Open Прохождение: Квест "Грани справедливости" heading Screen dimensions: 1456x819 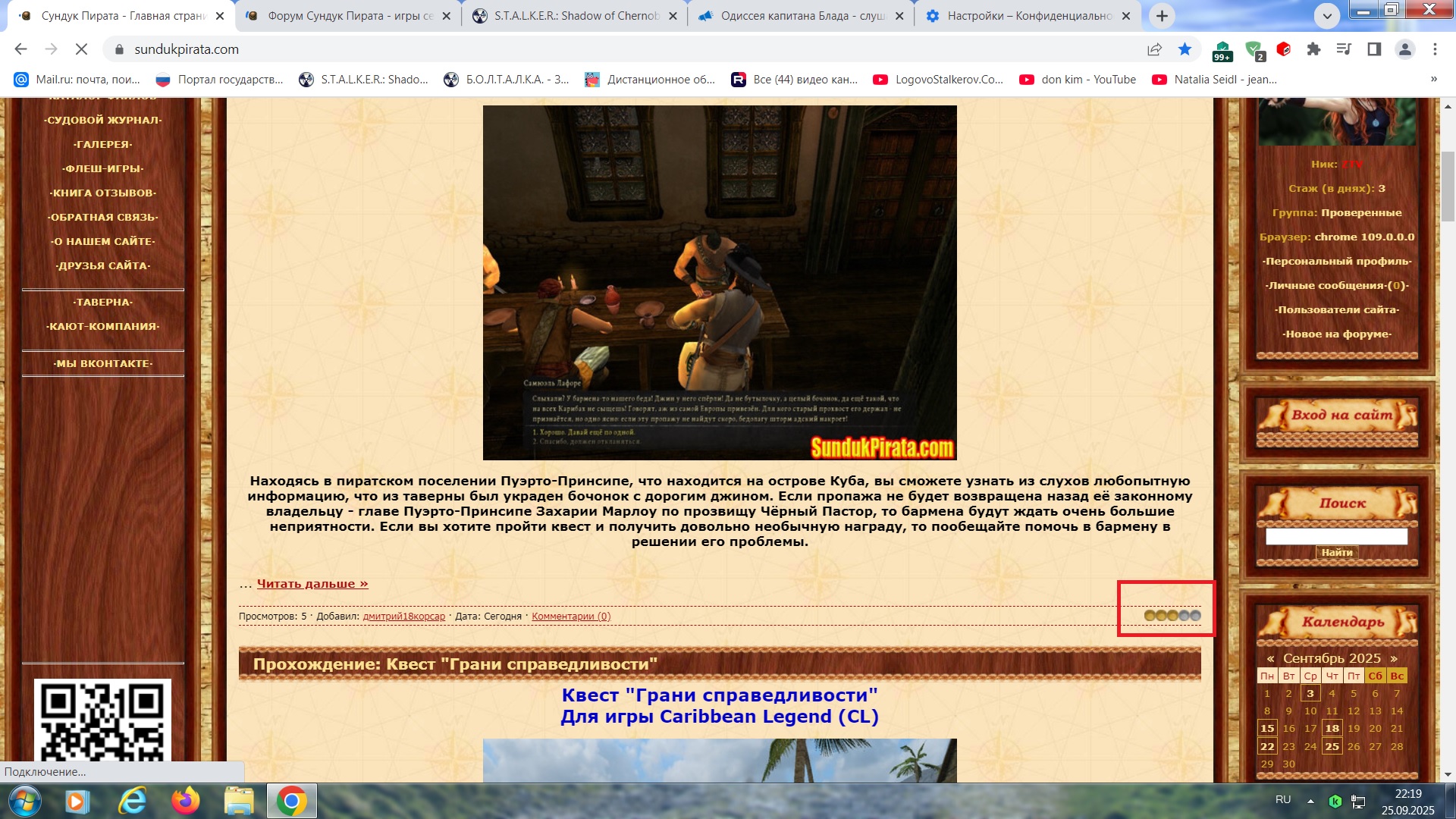(x=455, y=664)
